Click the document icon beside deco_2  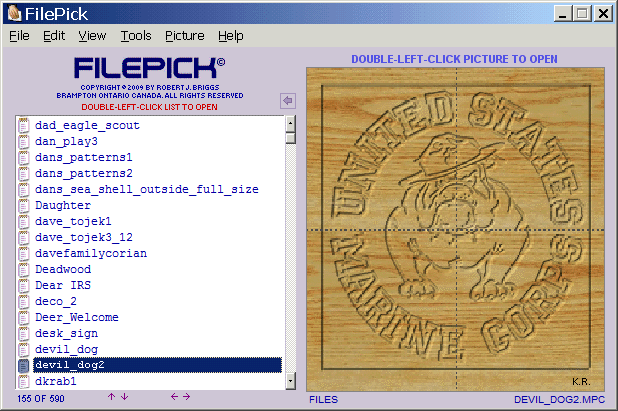(24, 301)
